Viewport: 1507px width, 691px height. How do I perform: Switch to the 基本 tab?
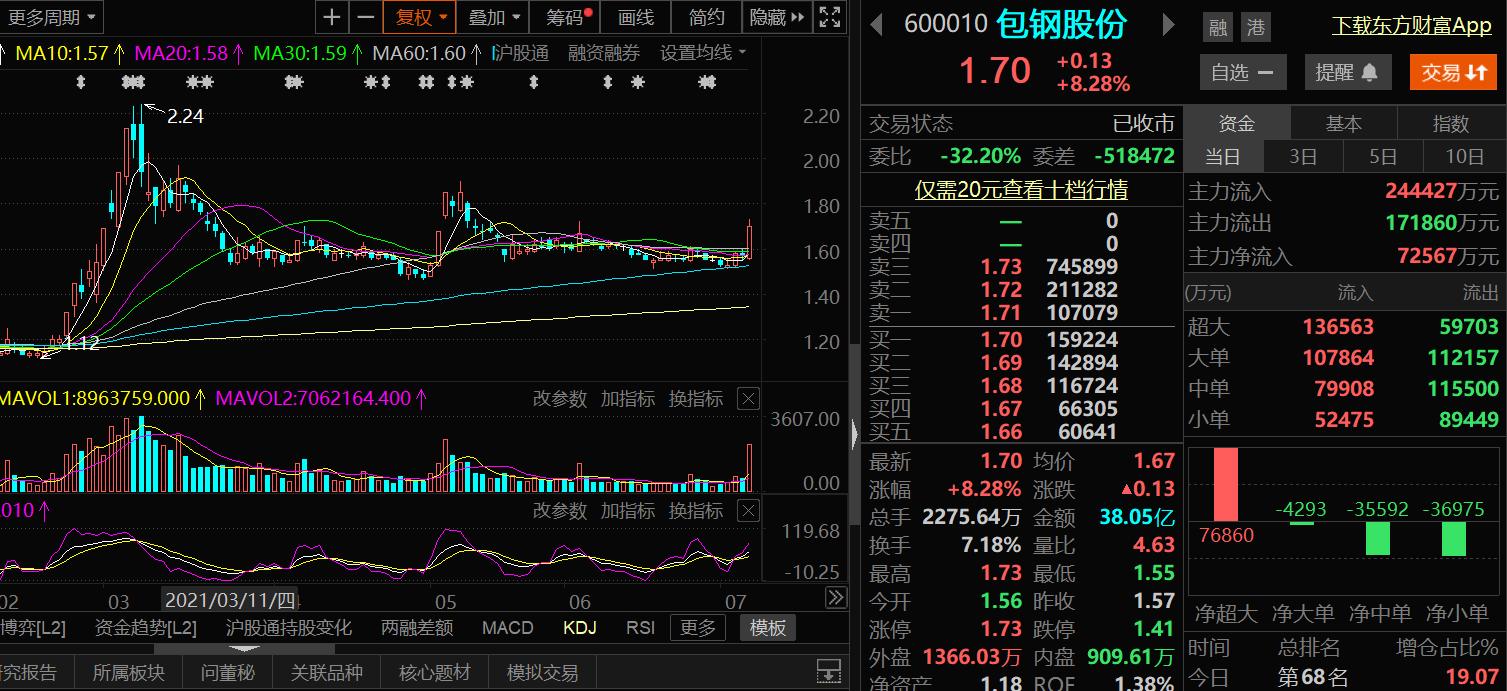point(1344,123)
